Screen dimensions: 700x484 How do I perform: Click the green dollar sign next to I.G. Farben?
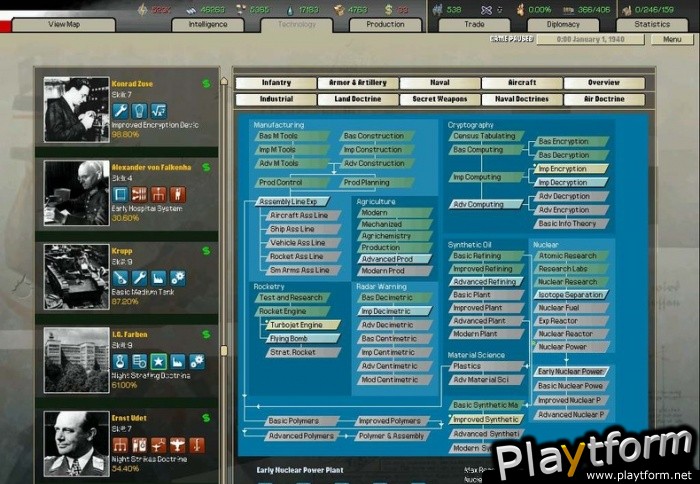click(206, 334)
